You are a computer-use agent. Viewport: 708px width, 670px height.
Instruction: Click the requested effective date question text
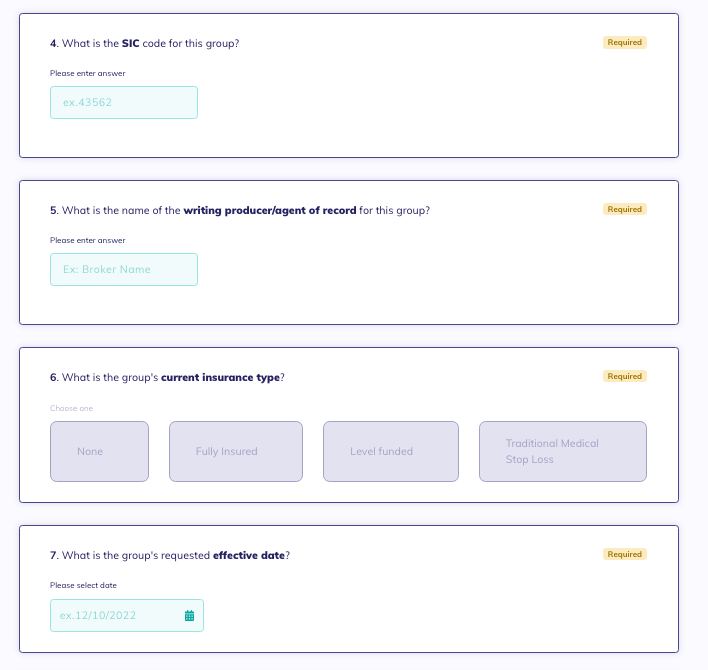[170, 555]
